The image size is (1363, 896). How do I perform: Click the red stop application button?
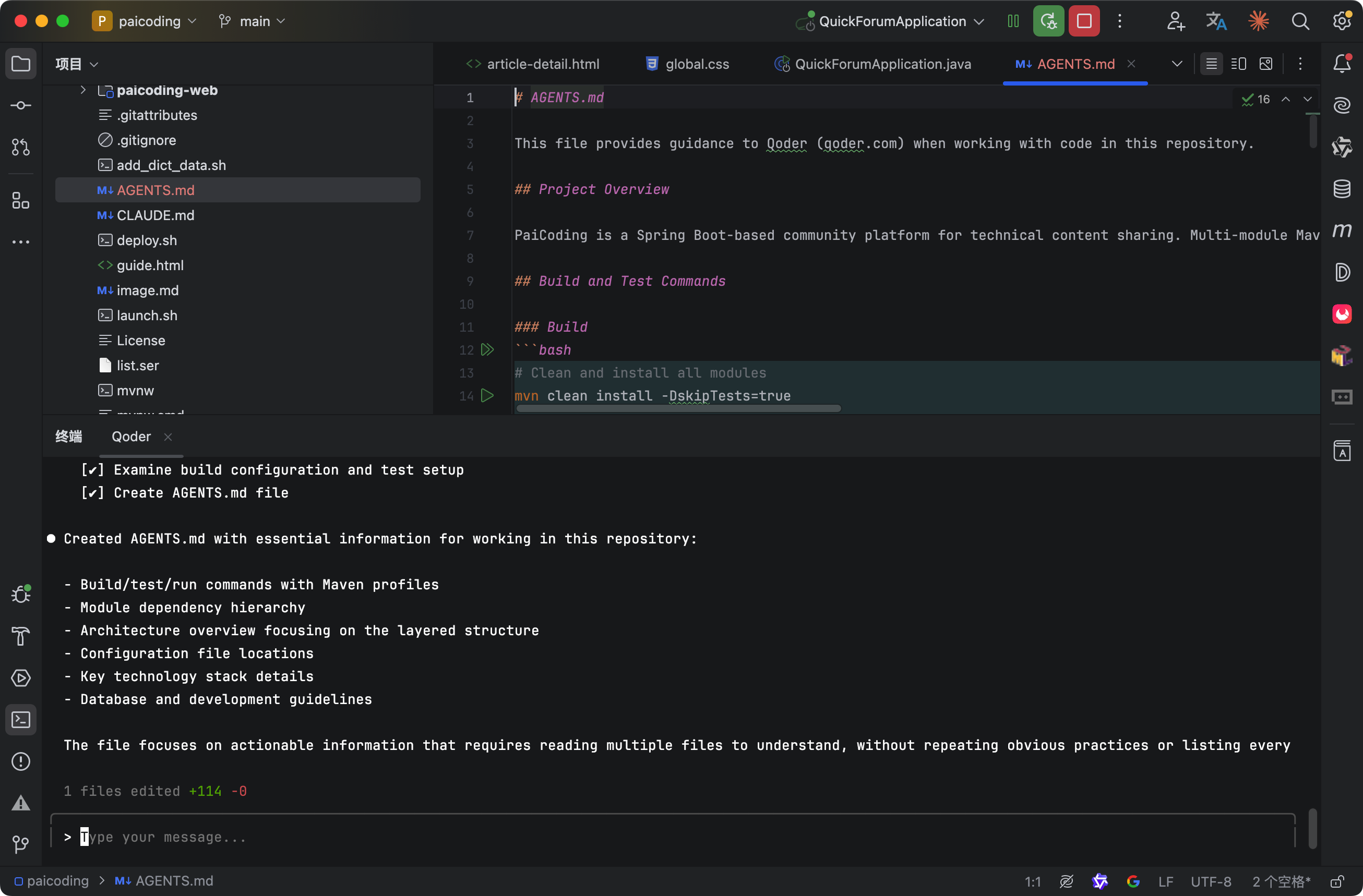click(x=1083, y=21)
